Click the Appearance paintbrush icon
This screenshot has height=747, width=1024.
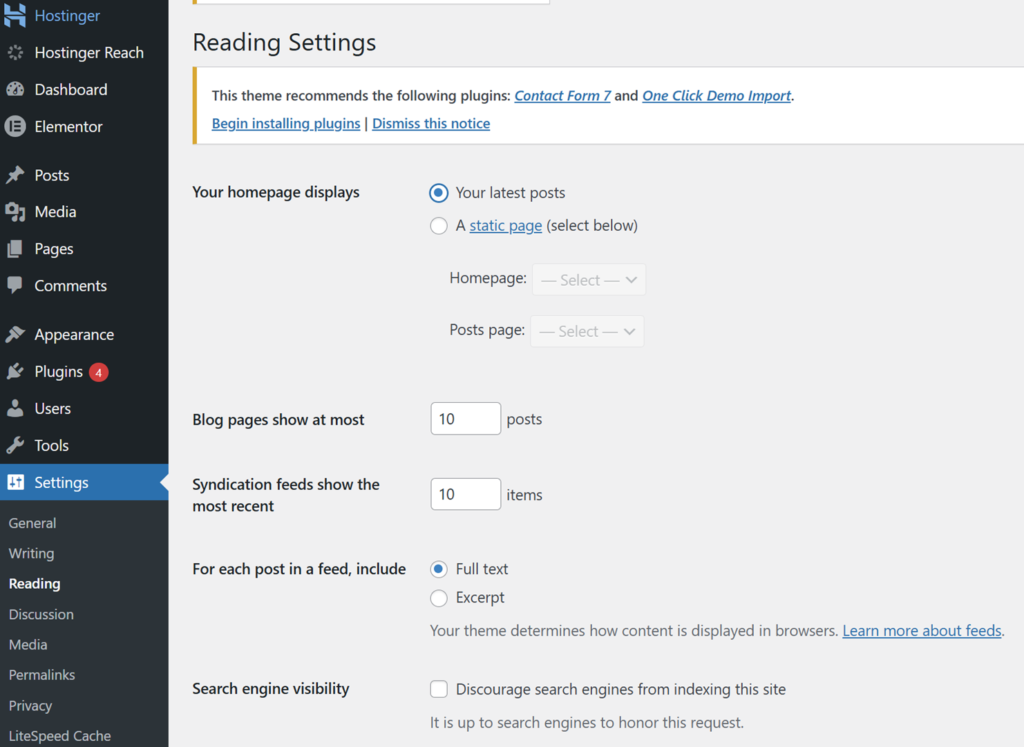pos(15,334)
